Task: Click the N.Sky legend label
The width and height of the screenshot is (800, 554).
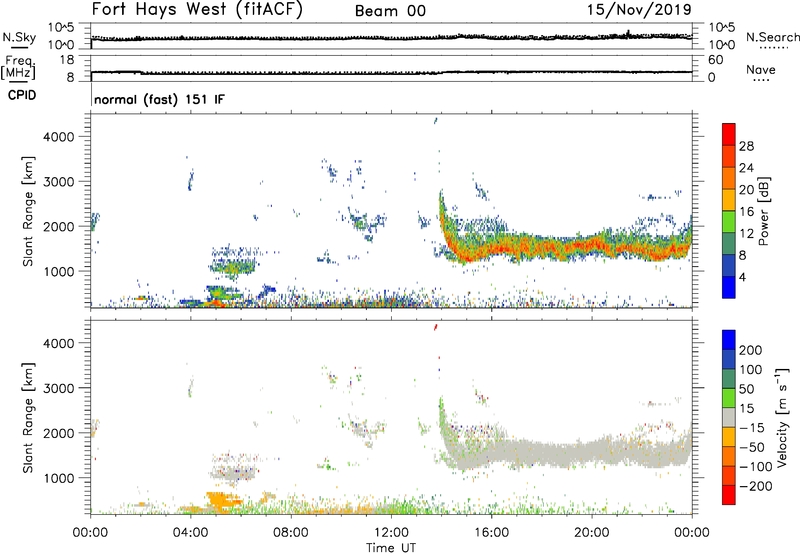Action: click(19, 37)
